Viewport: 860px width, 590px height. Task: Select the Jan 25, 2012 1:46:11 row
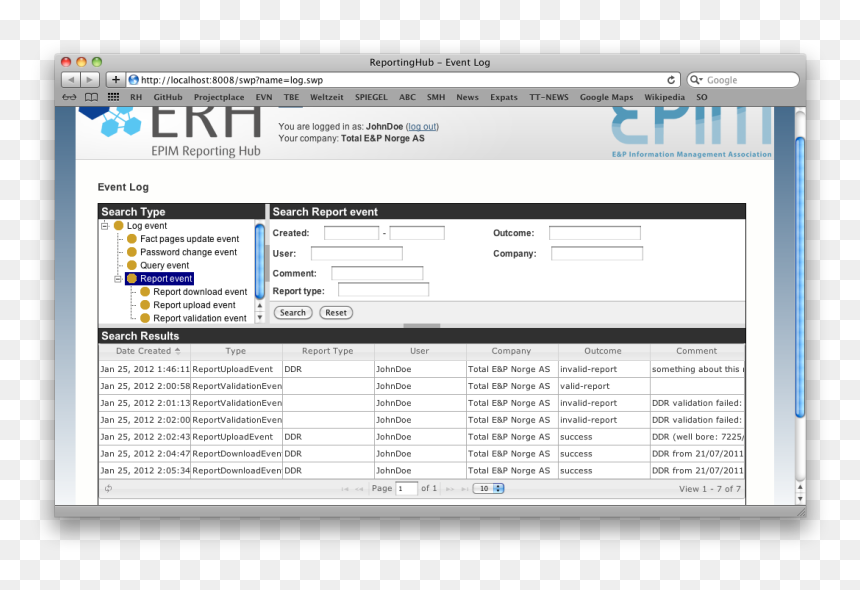click(x=421, y=369)
